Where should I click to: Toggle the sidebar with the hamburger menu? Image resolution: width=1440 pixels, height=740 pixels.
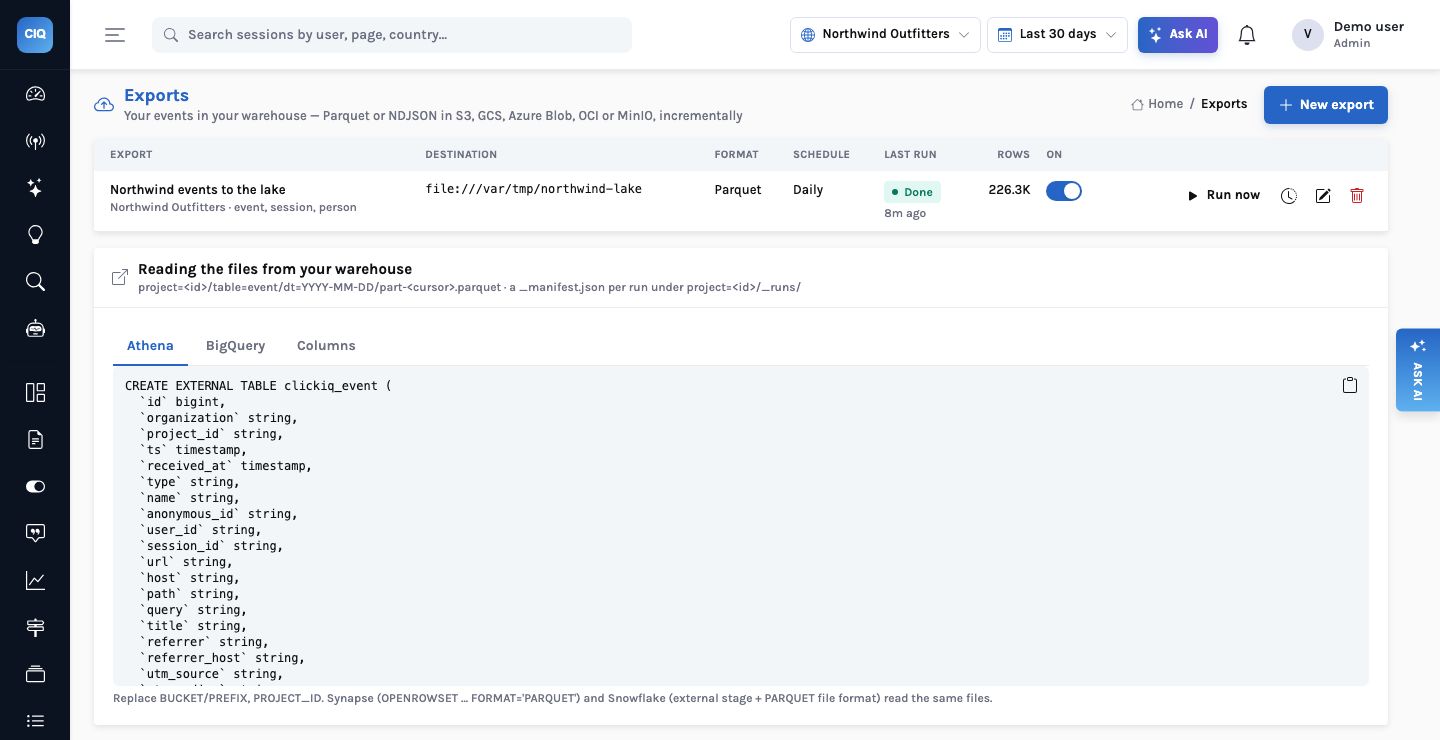(x=115, y=35)
